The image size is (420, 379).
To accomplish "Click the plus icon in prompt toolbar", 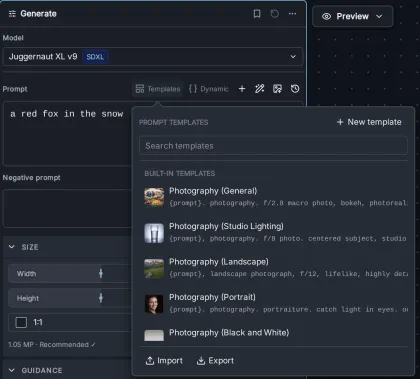I will pos(242,89).
